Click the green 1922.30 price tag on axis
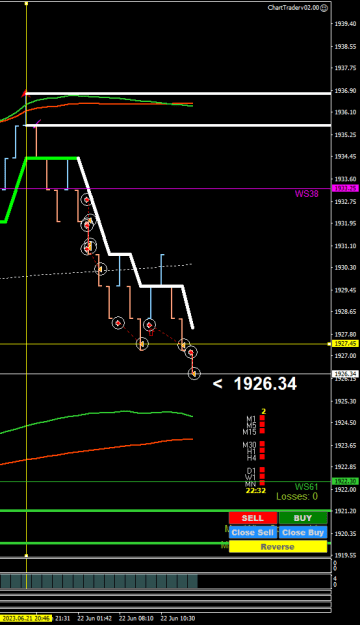 tap(345, 482)
